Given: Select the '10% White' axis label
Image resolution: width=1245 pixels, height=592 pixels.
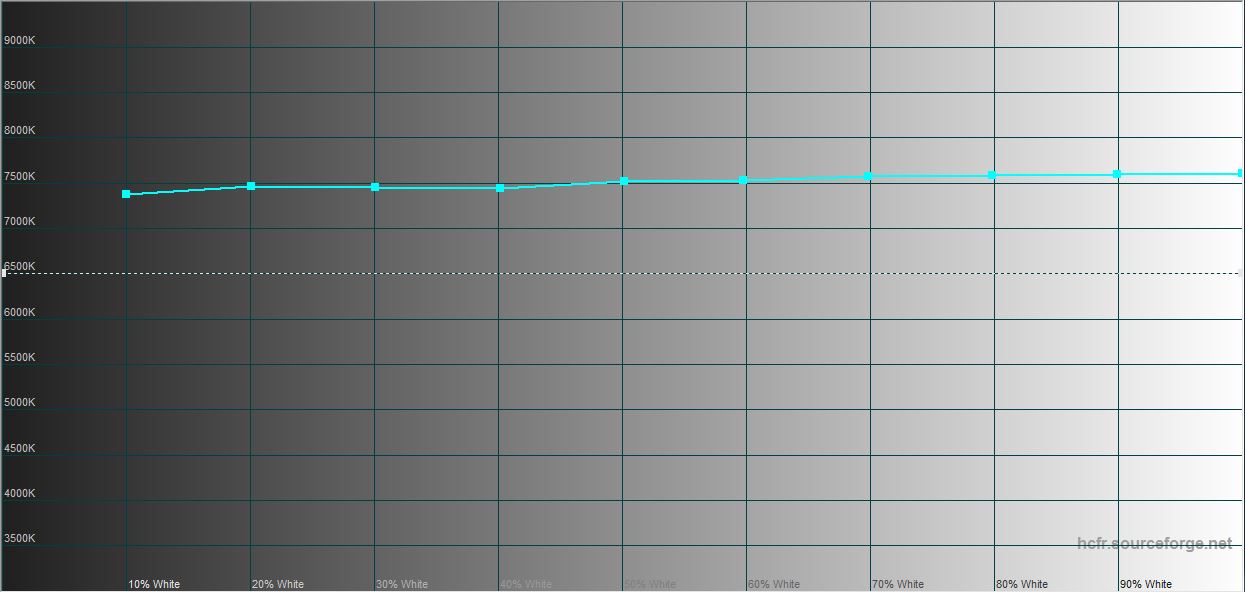Looking at the screenshot, I should click(x=154, y=584).
